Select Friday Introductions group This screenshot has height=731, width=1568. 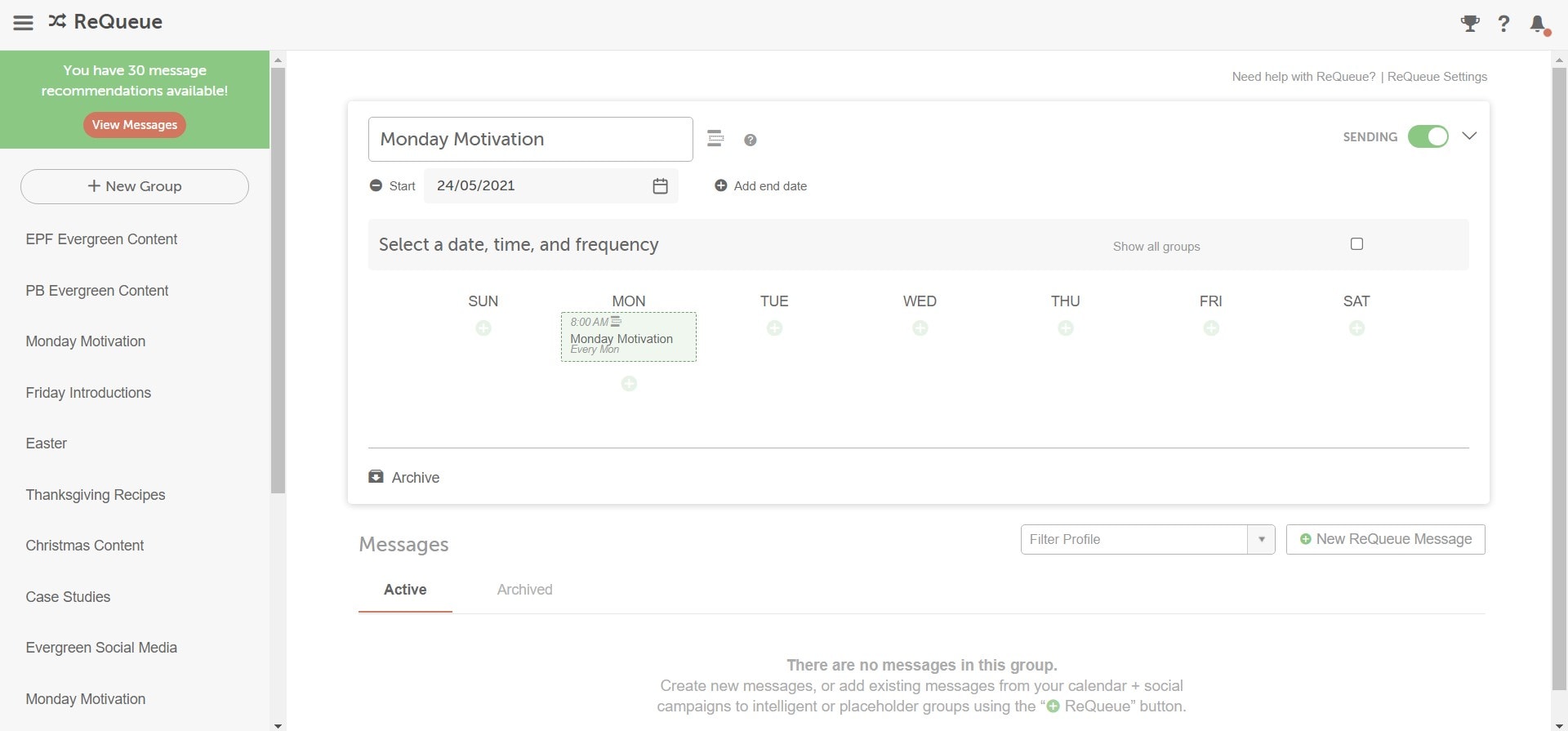click(88, 393)
